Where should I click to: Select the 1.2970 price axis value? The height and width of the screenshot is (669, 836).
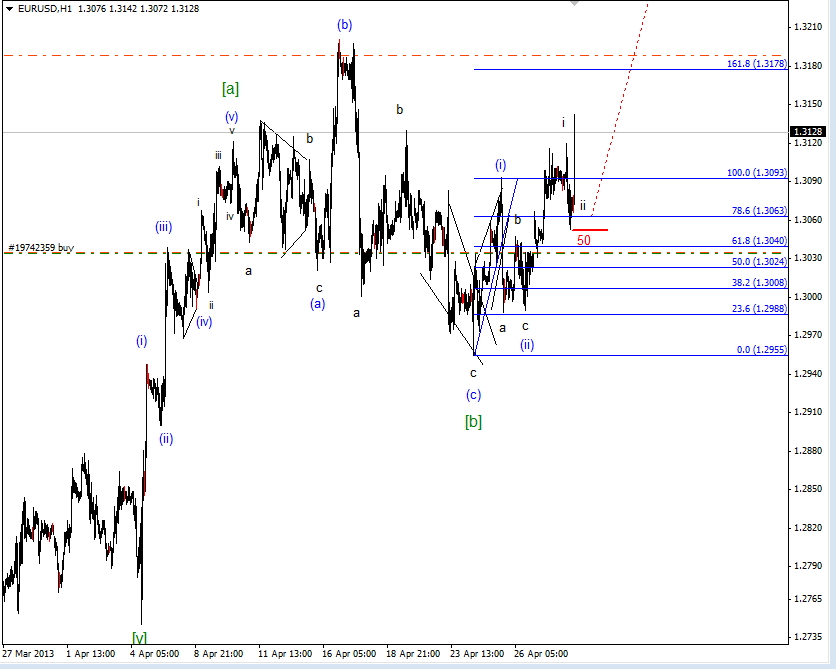(808, 335)
